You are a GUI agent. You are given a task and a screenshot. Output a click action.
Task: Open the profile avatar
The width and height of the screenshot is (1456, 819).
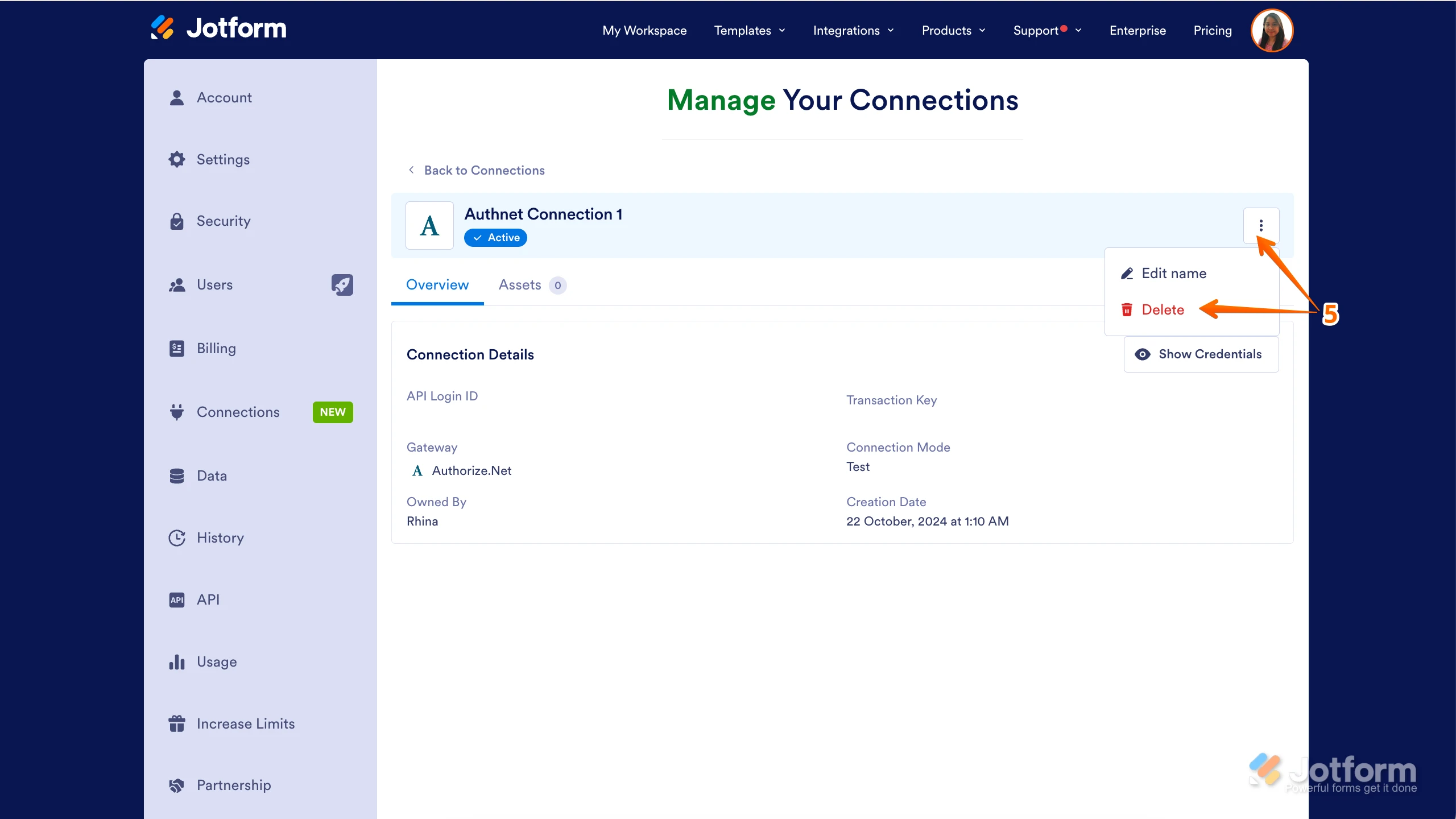point(1272,30)
